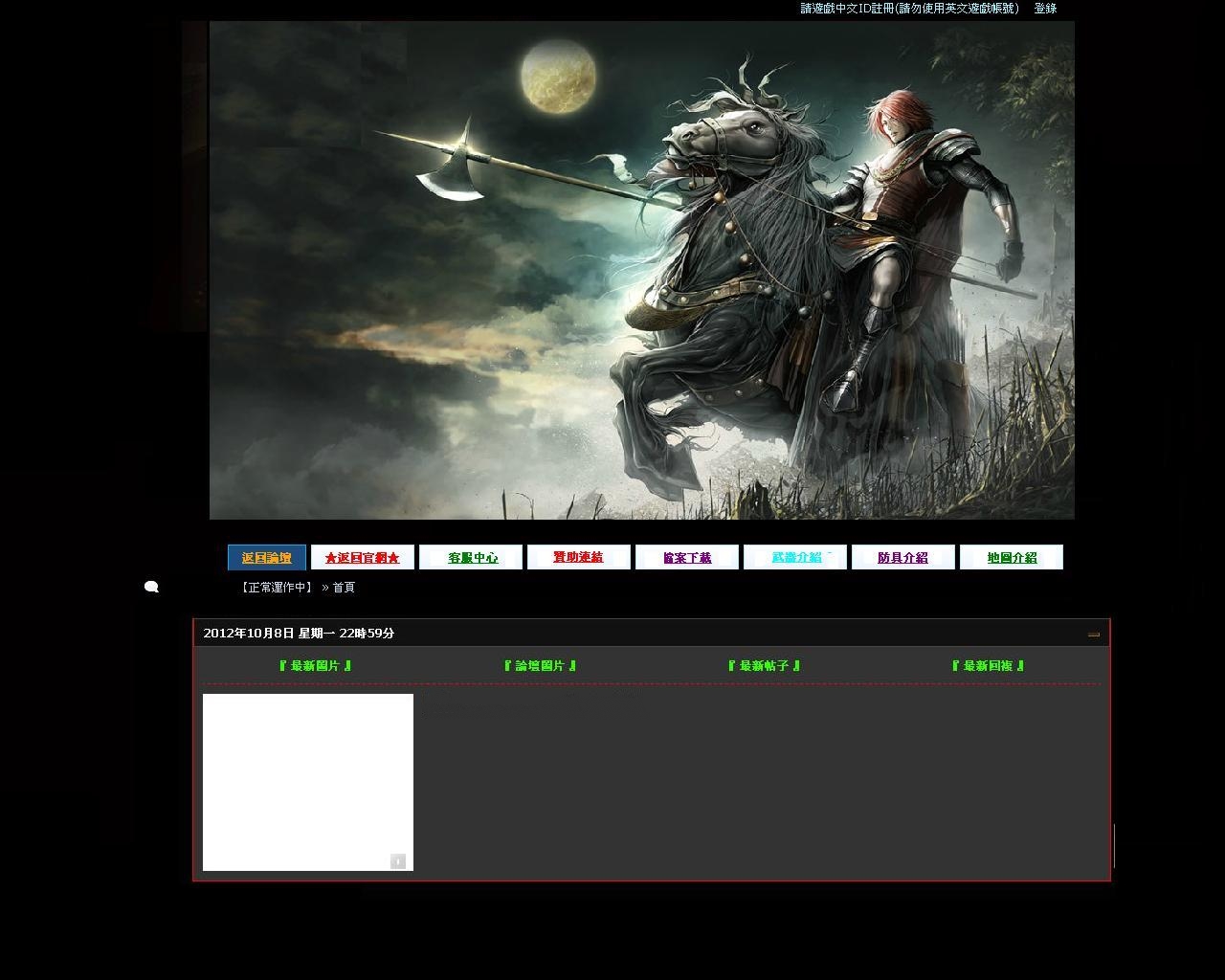Open 檔案下載 file download page
Screen dimensions: 1225x980
[x=687, y=557]
